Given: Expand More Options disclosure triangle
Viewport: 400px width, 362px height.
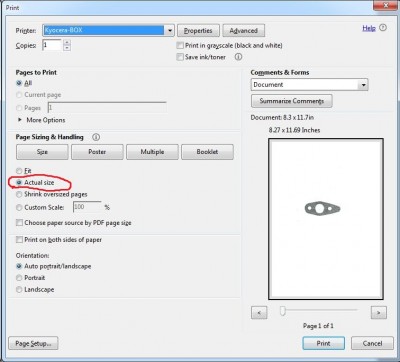Looking at the screenshot, I should [20, 119].
